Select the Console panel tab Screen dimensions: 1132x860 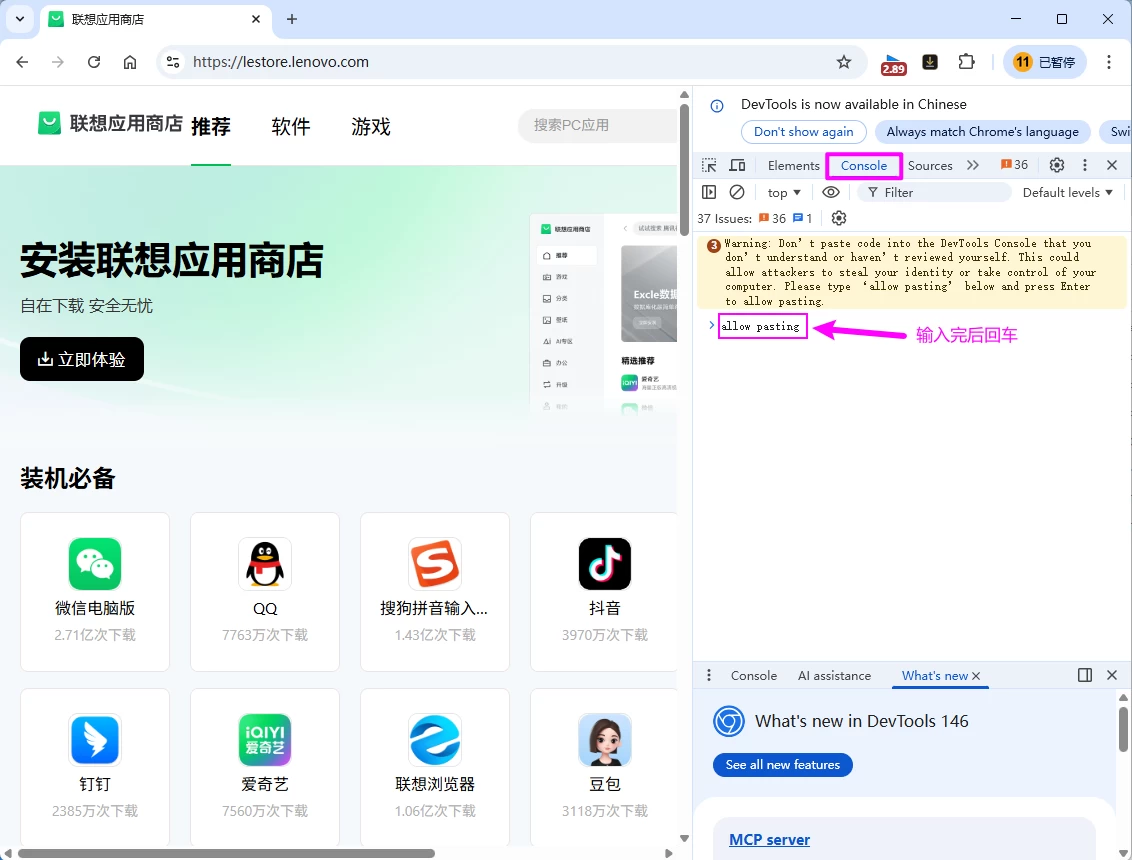pyautogui.click(x=863, y=165)
